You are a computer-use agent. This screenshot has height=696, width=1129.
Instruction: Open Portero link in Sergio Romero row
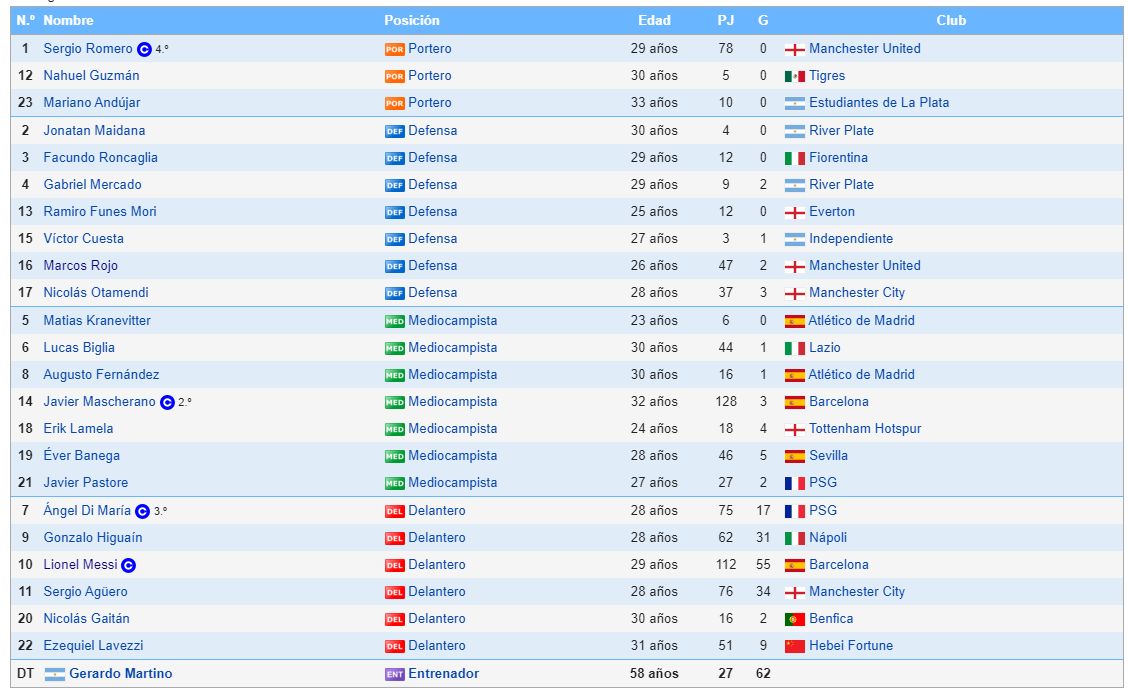(430, 48)
